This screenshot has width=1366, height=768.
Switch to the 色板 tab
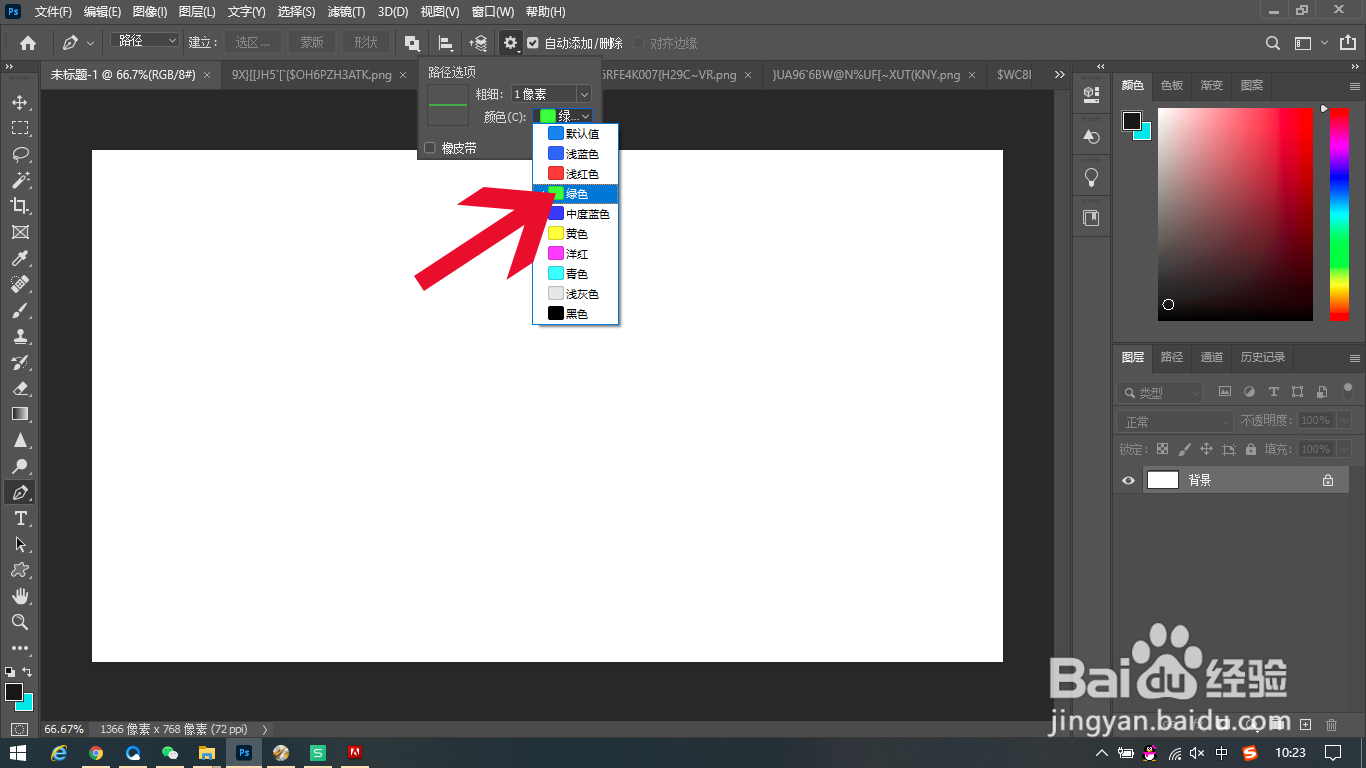[1172, 86]
